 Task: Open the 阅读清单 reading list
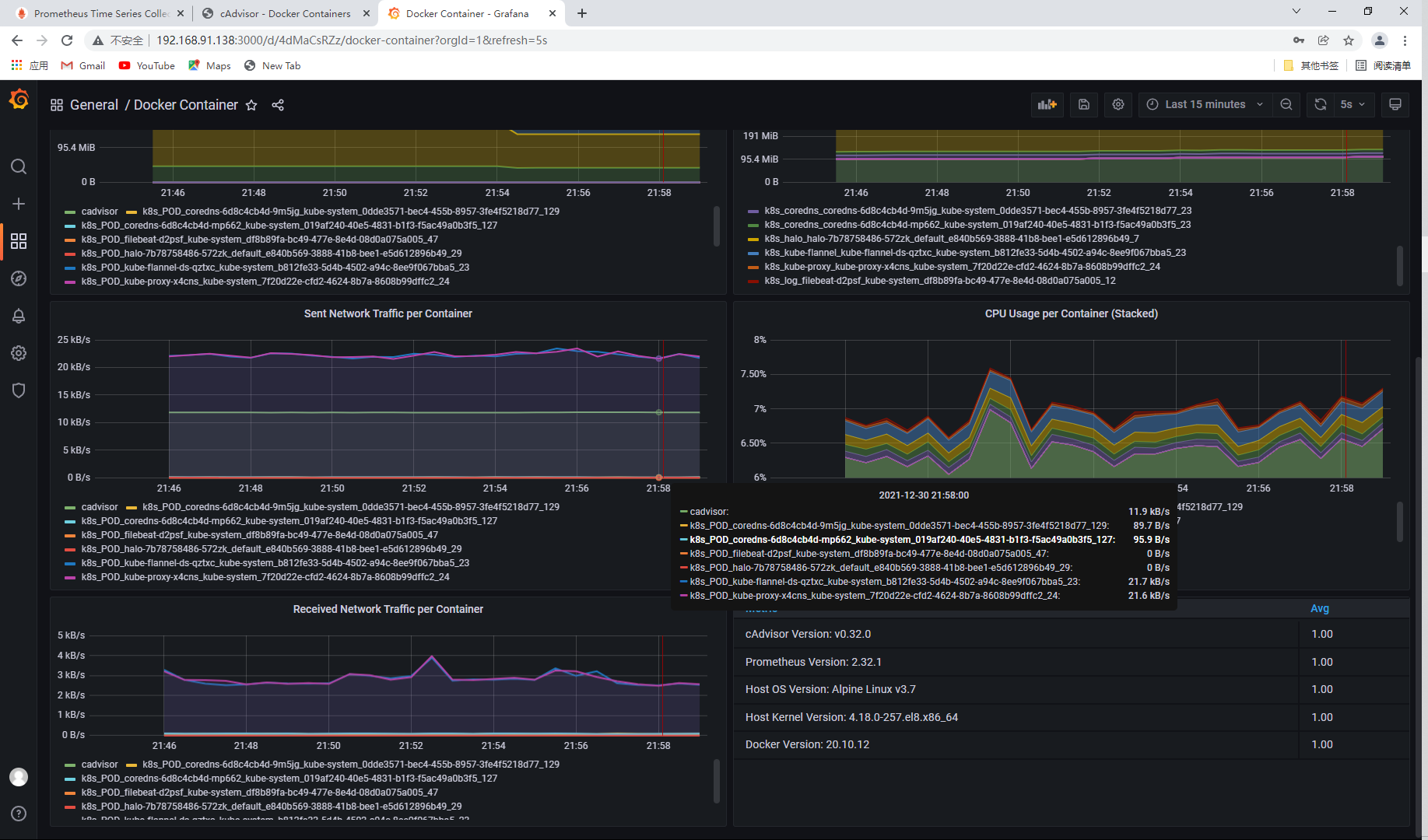[1383, 66]
